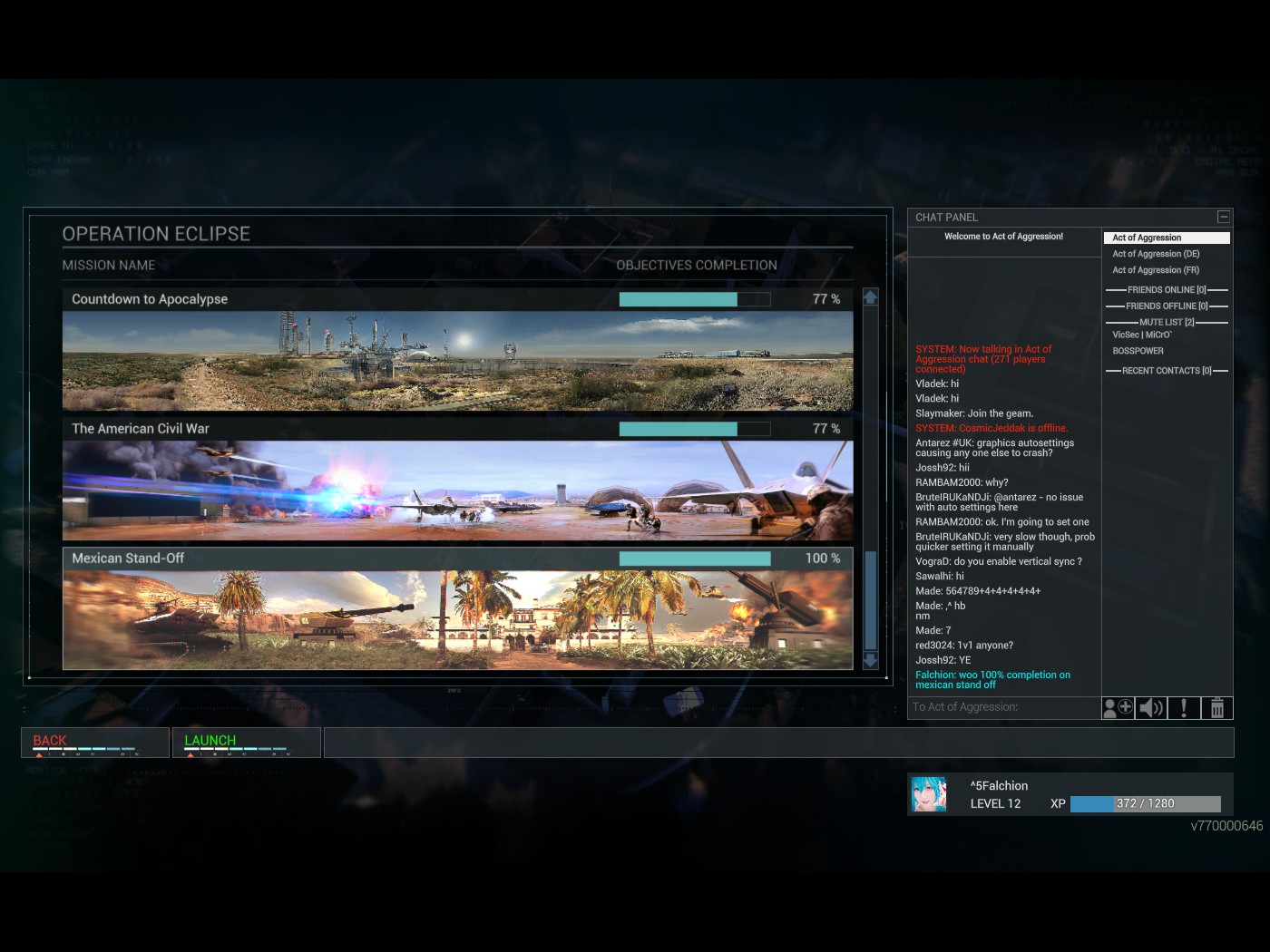Click the 77 % value for American Civil War
This screenshot has width=1270, height=952.
pyautogui.click(x=826, y=429)
